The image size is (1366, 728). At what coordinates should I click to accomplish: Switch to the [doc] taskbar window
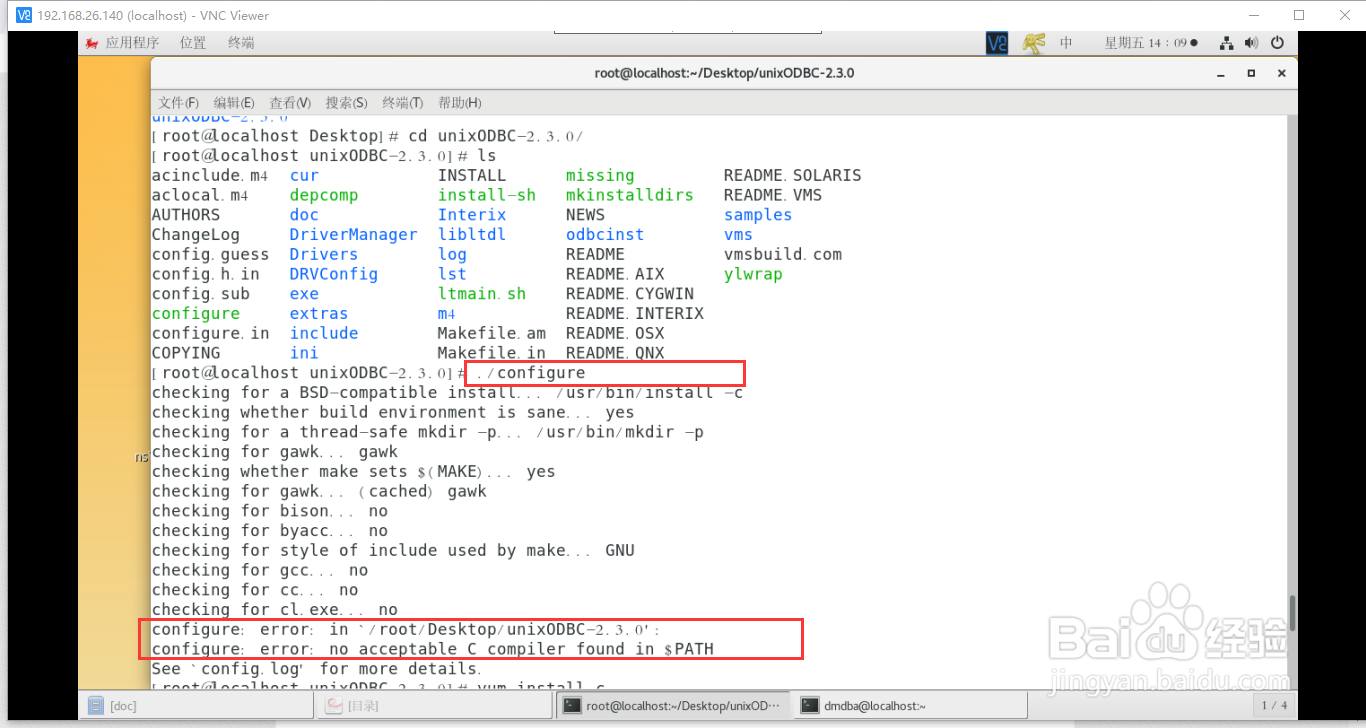196,705
